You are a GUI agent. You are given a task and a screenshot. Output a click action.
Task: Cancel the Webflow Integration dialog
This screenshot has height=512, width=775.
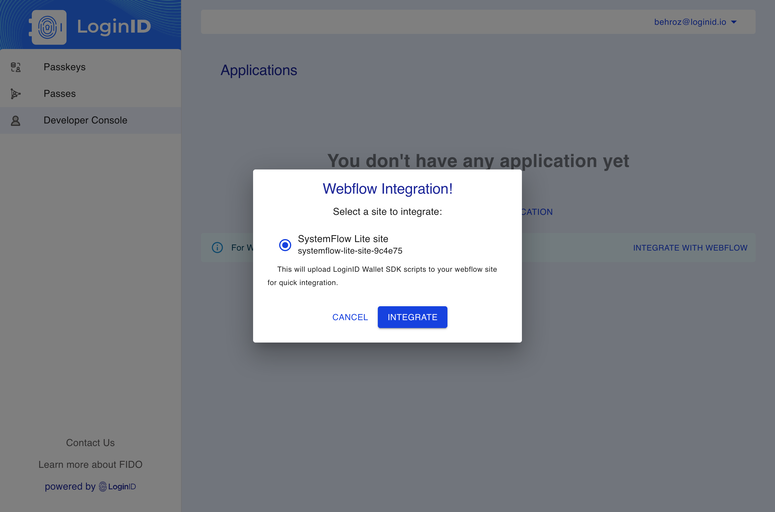click(x=350, y=317)
